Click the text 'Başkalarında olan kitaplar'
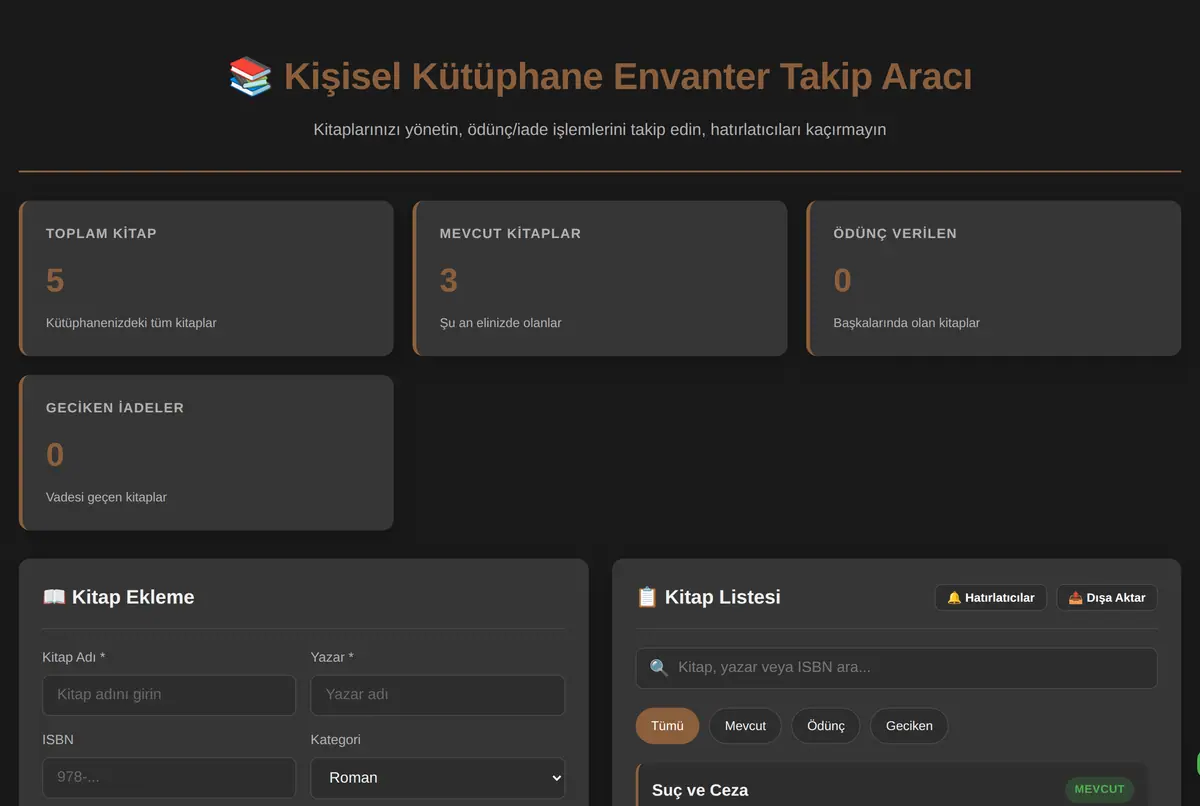Image resolution: width=1200 pixels, height=806 pixels. click(907, 323)
